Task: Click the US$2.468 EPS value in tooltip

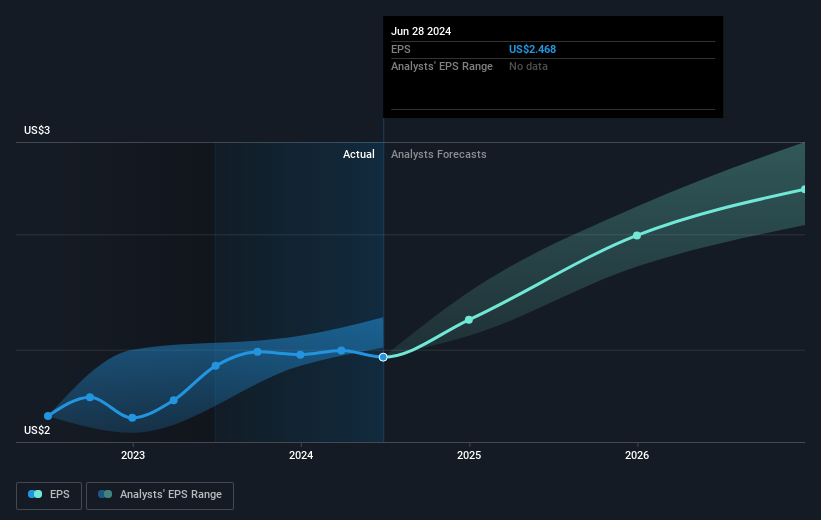Action: point(532,49)
